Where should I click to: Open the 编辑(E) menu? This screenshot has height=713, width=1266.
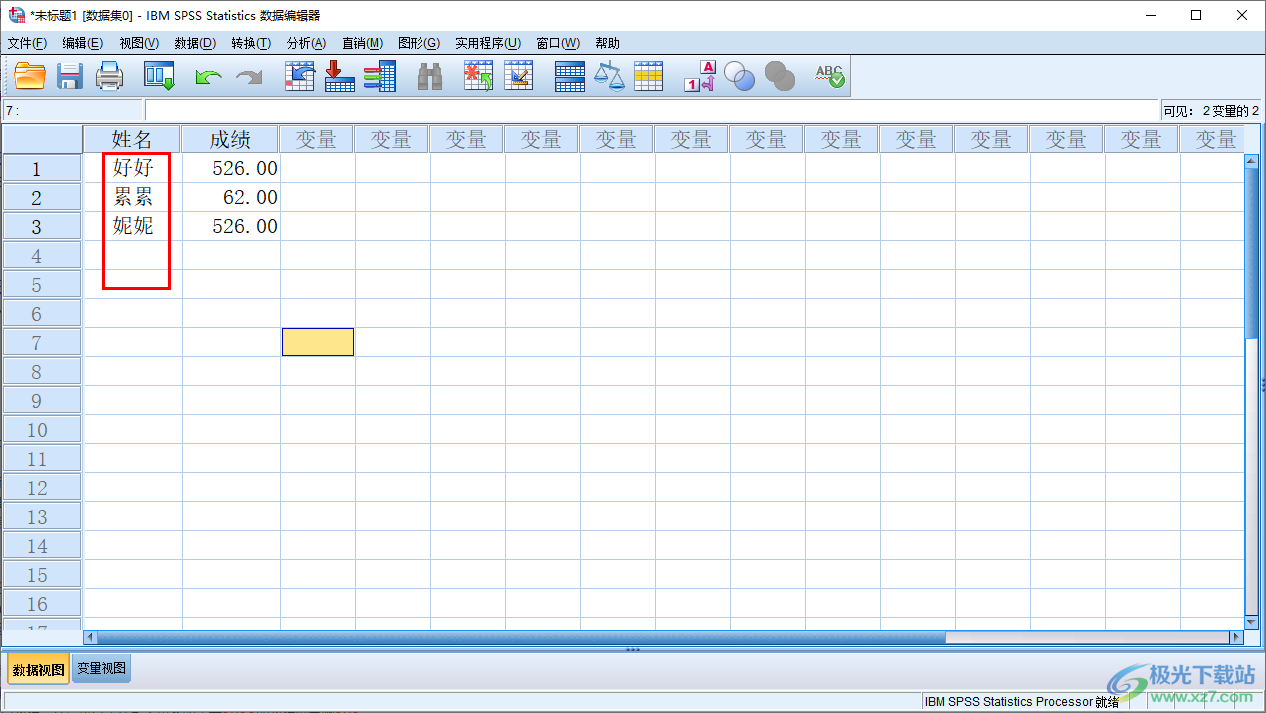[82, 43]
